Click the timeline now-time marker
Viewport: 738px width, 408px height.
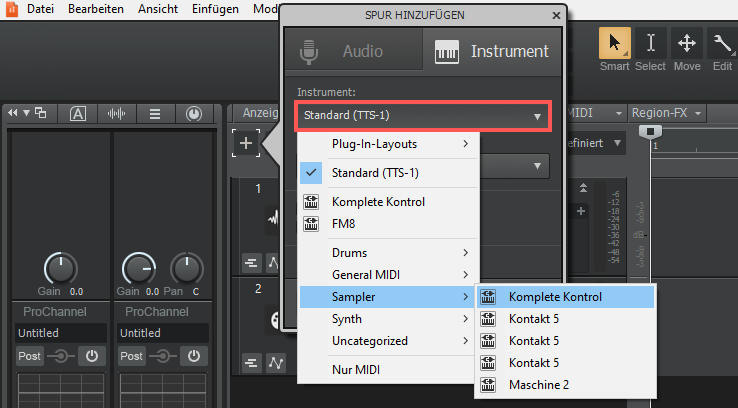[x=650, y=131]
